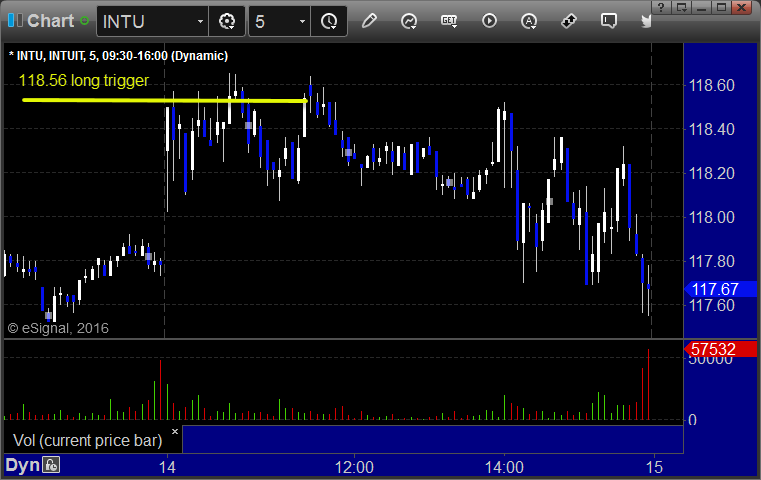This screenshot has width=761, height=480.
Task: Click the 117.67 current price marker
Action: click(720, 289)
